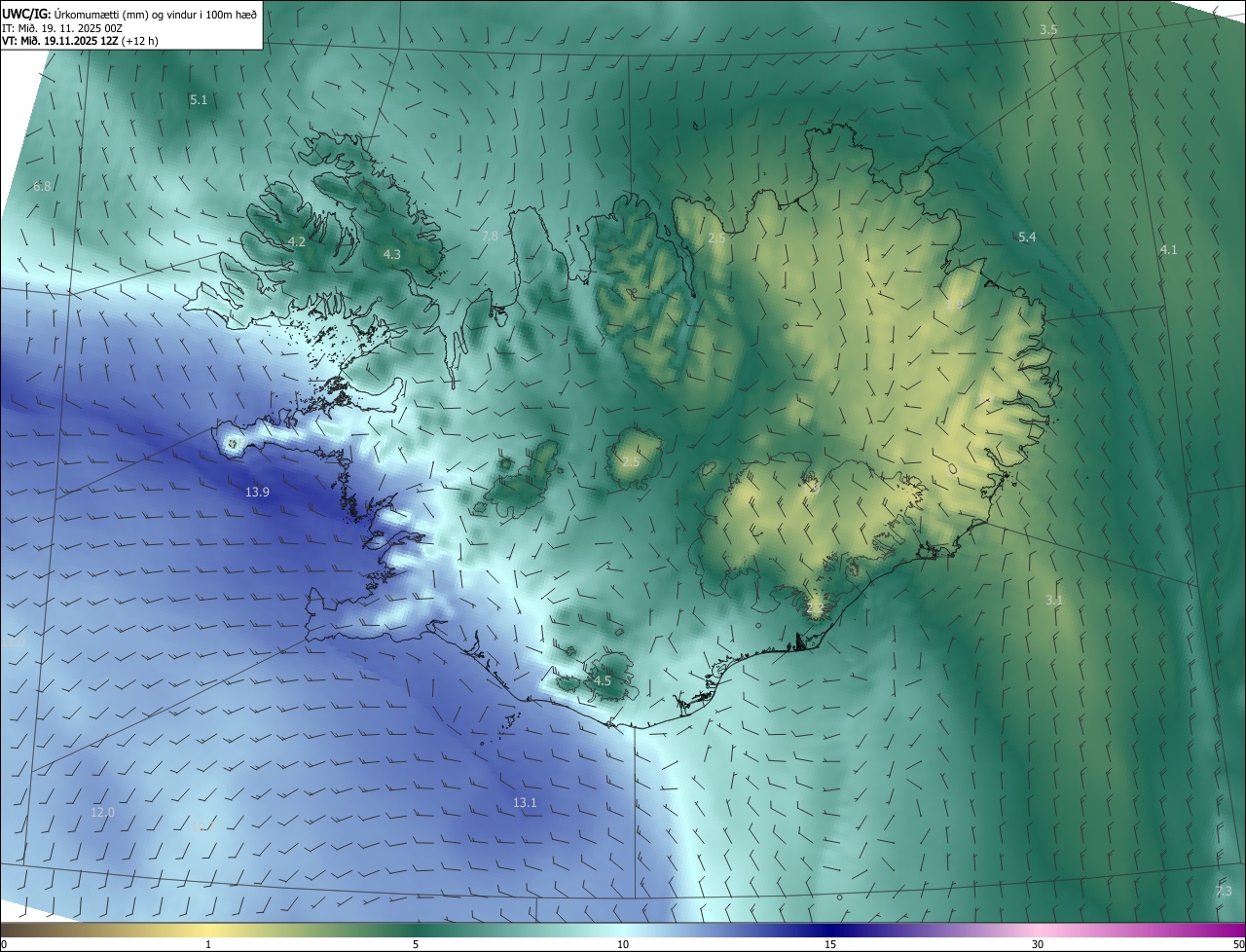
Task: Click the map title 'Úrkomumætti (mm) og vindur'
Action: (x=128, y=14)
